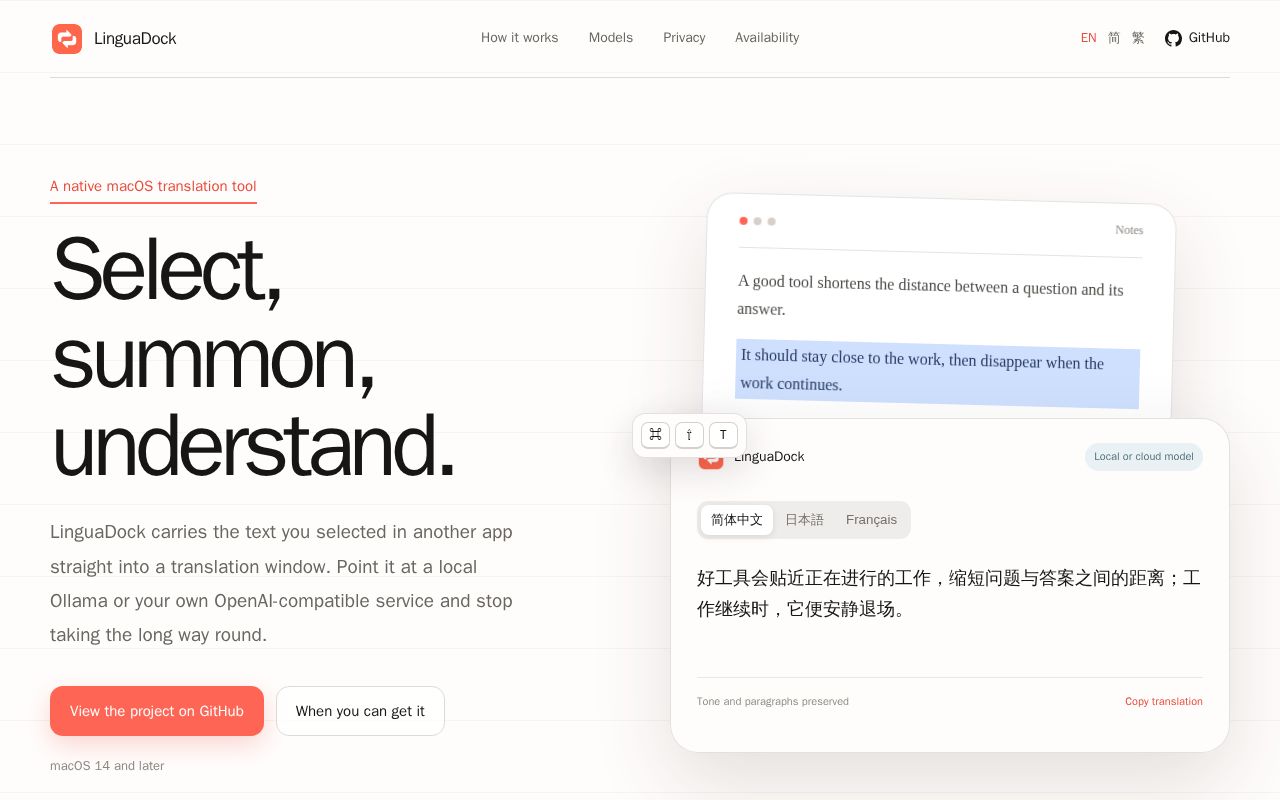This screenshot has width=1280, height=800.
Task: Select the 简体中文 translation tab
Action: (x=737, y=520)
